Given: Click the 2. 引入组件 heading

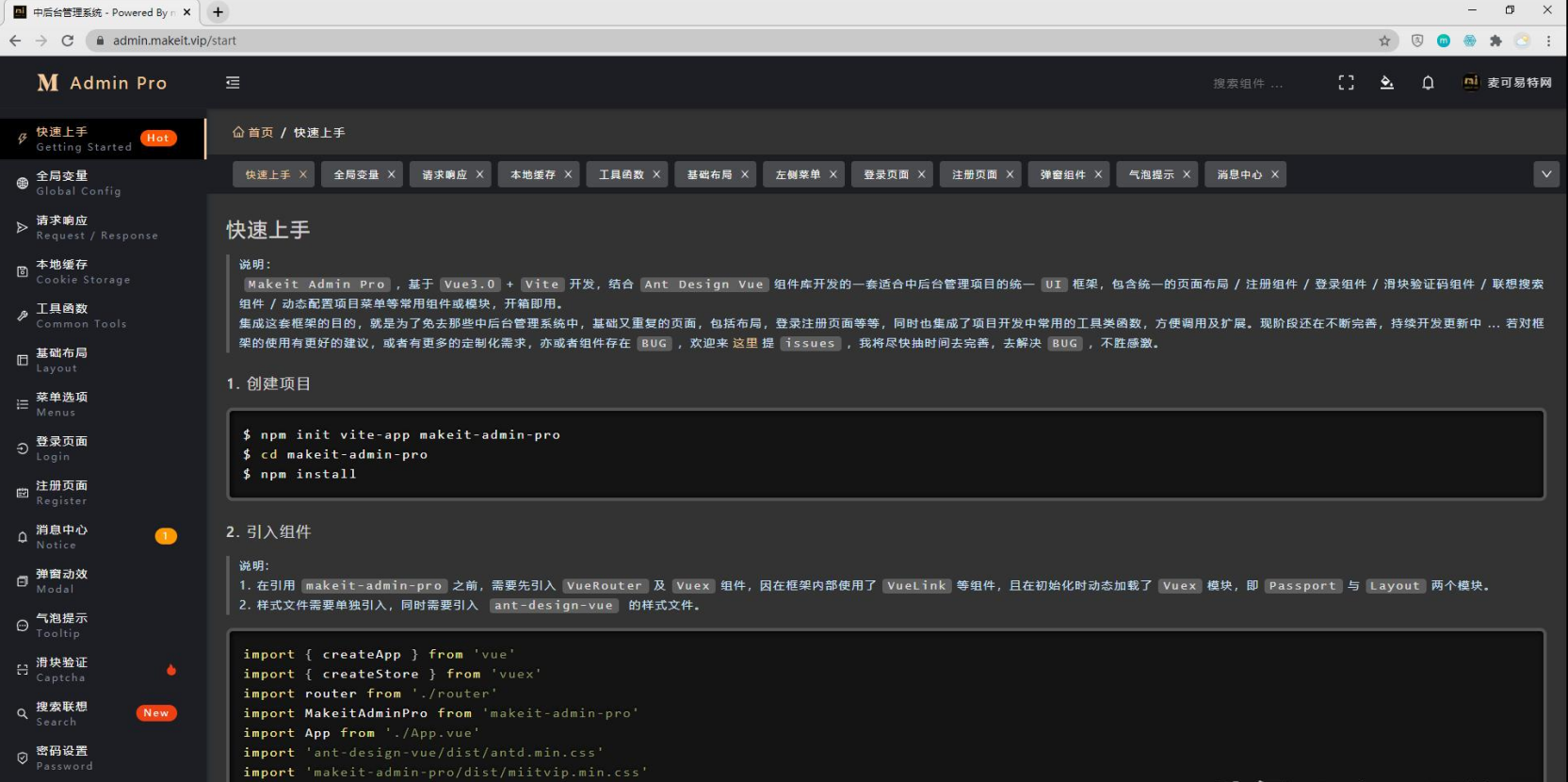Looking at the screenshot, I should coord(268,531).
